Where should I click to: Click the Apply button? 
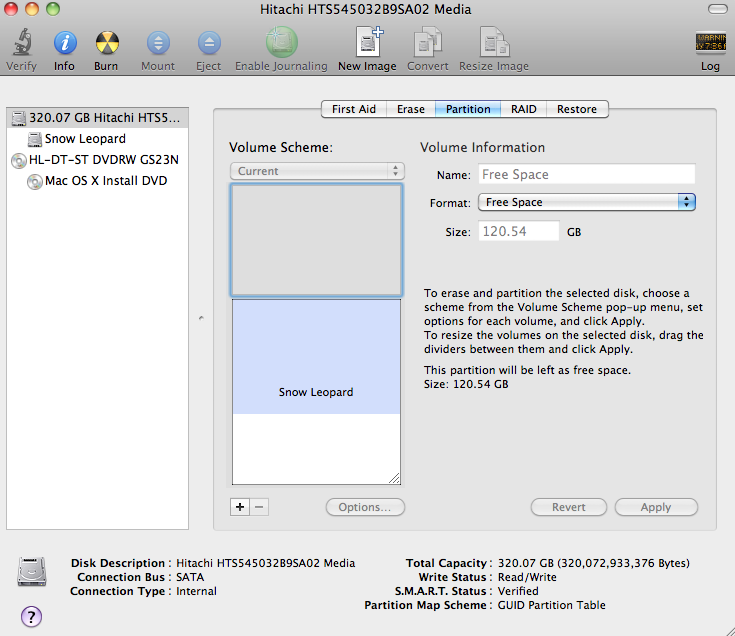click(x=656, y=507)
